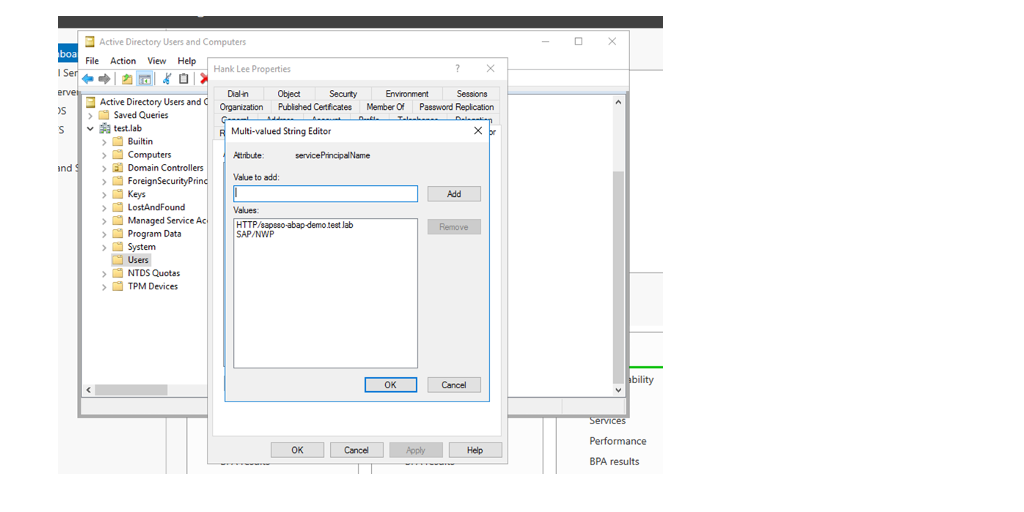Click the right pane scroll down arrow
Image resolution: width=1024 pixels, height=512 pixels.
[619, 390]
